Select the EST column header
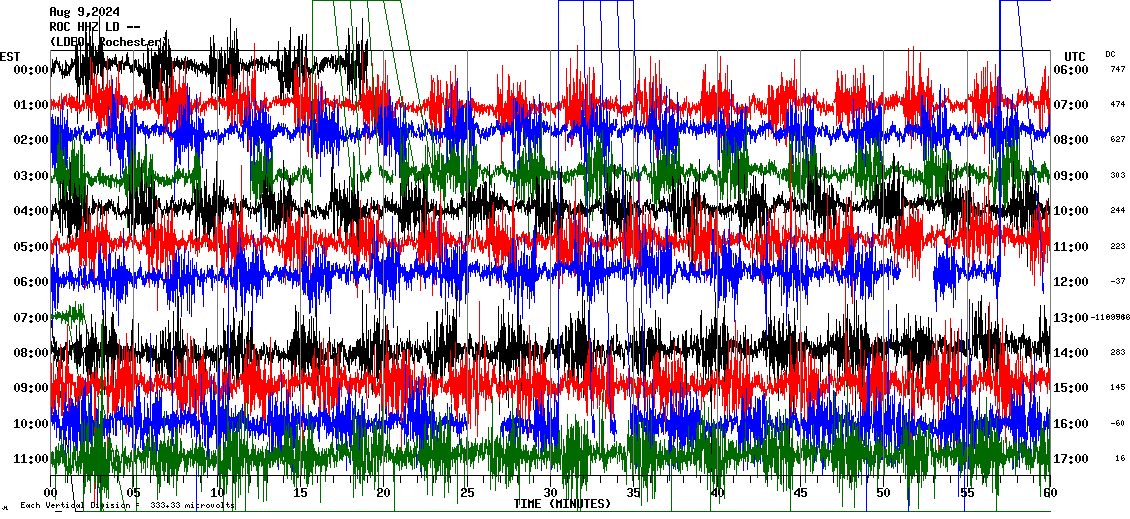Screen dimensions: 1130x519 10,56
